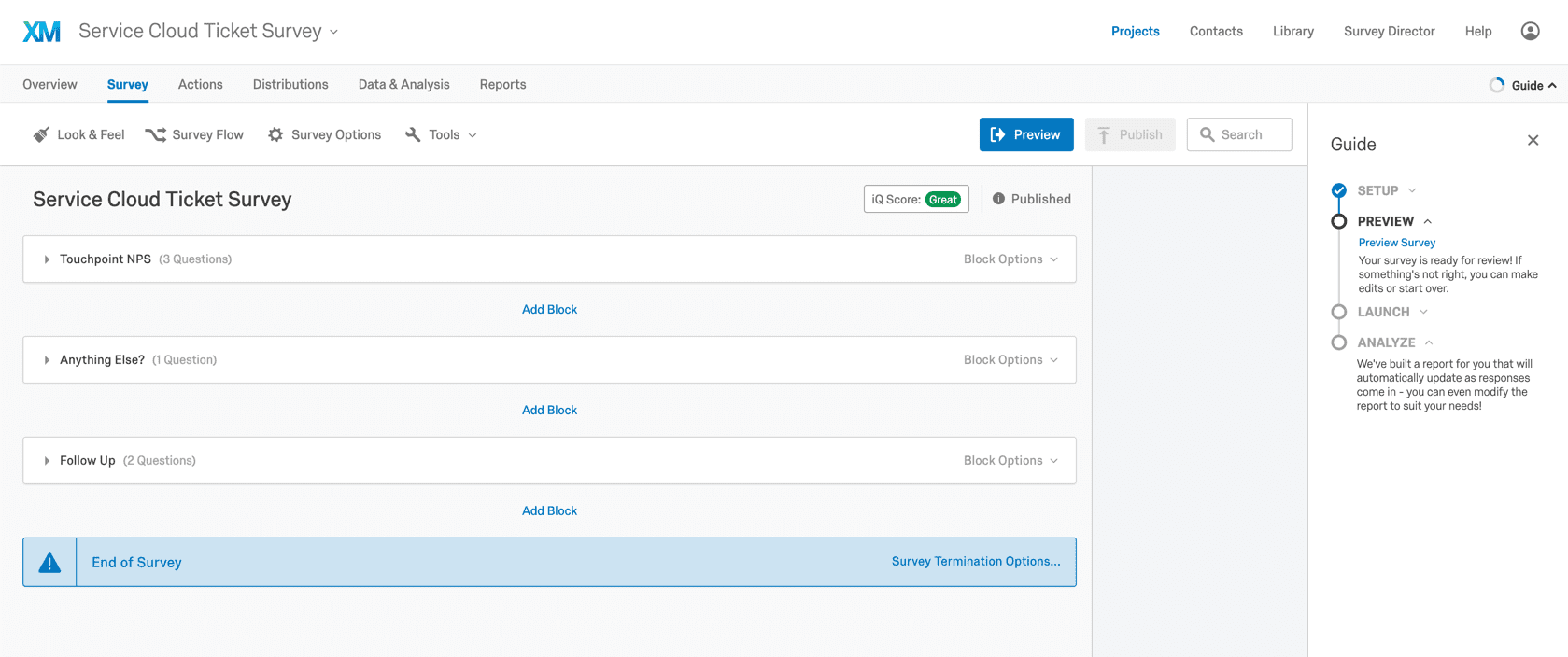Click Add Block below Touchpoint NPS
The width and height of the screenshot is (1568, 657).
[549, 310]
